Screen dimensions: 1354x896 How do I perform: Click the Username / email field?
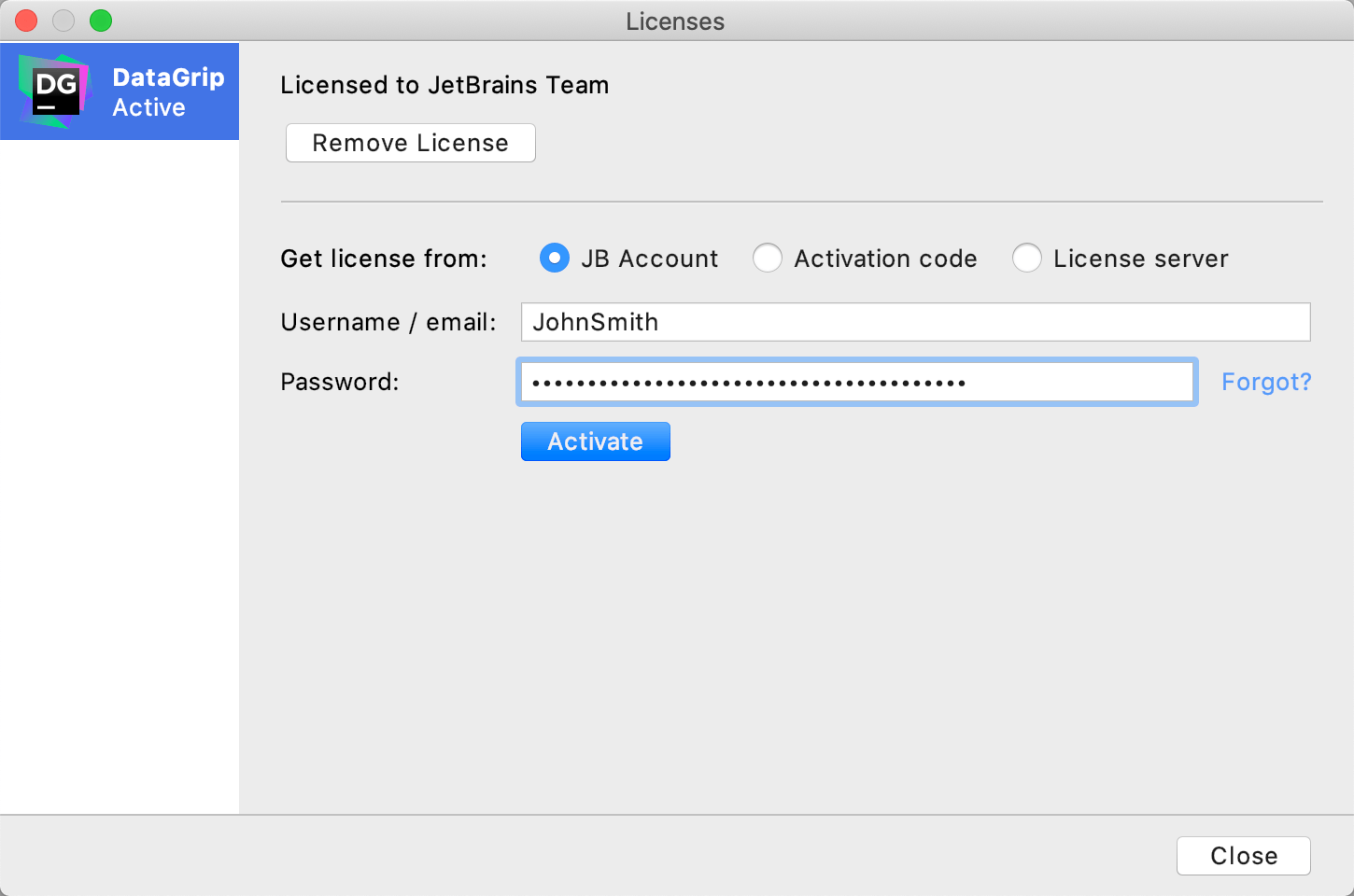(916, 322)
